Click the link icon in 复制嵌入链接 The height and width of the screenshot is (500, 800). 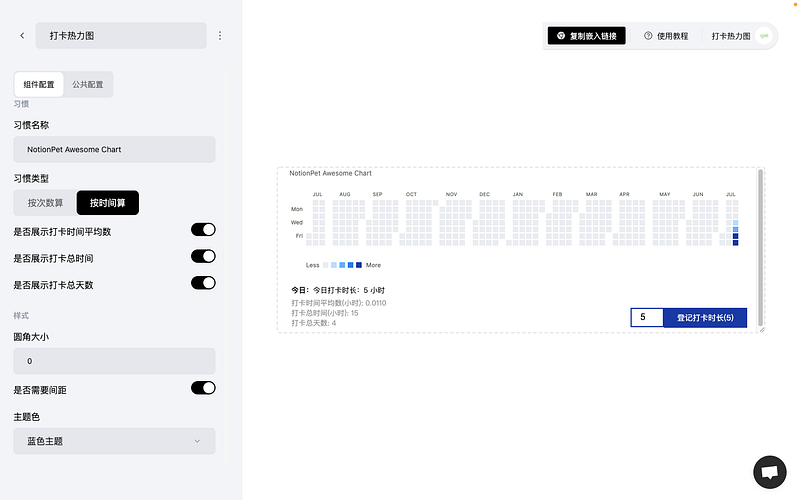click(x=561, y=36)
